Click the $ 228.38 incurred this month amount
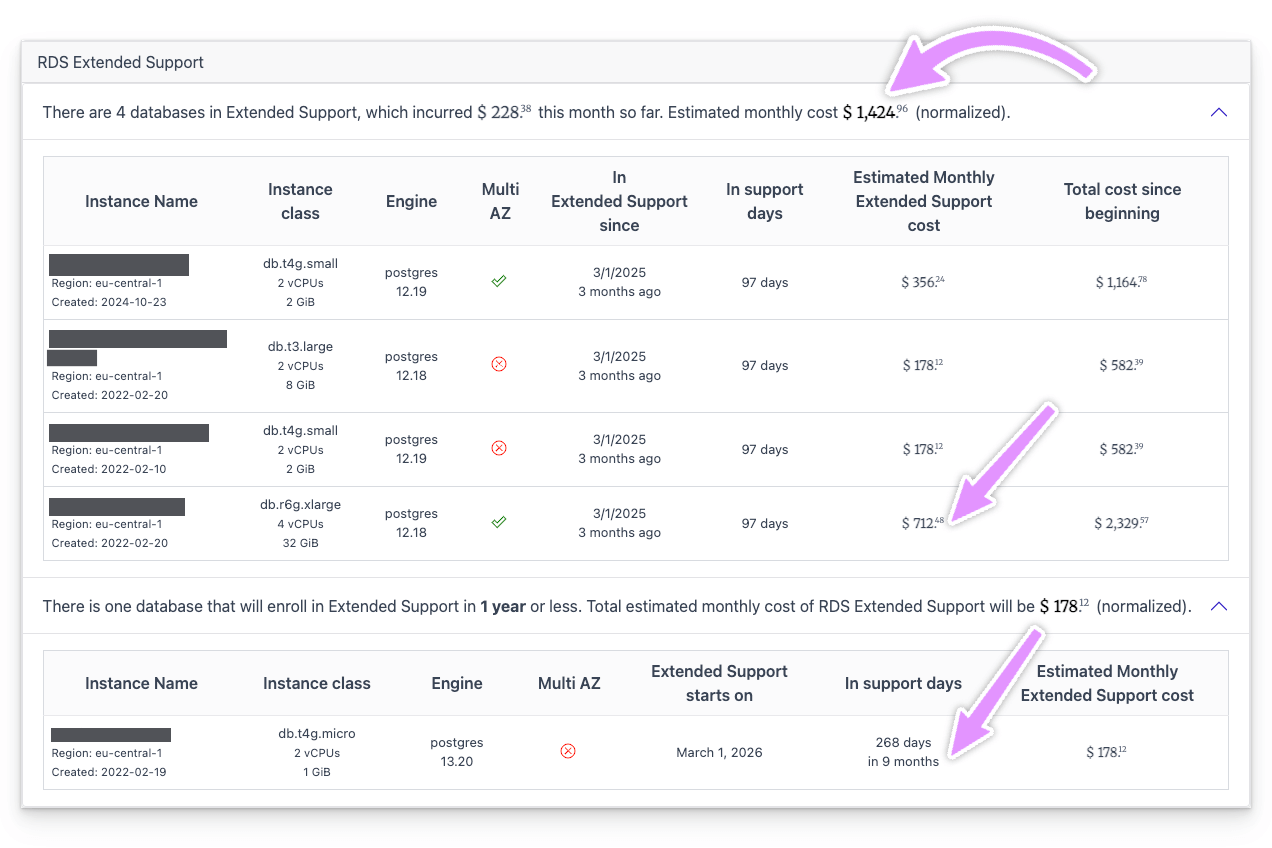 tap(504, 112)
